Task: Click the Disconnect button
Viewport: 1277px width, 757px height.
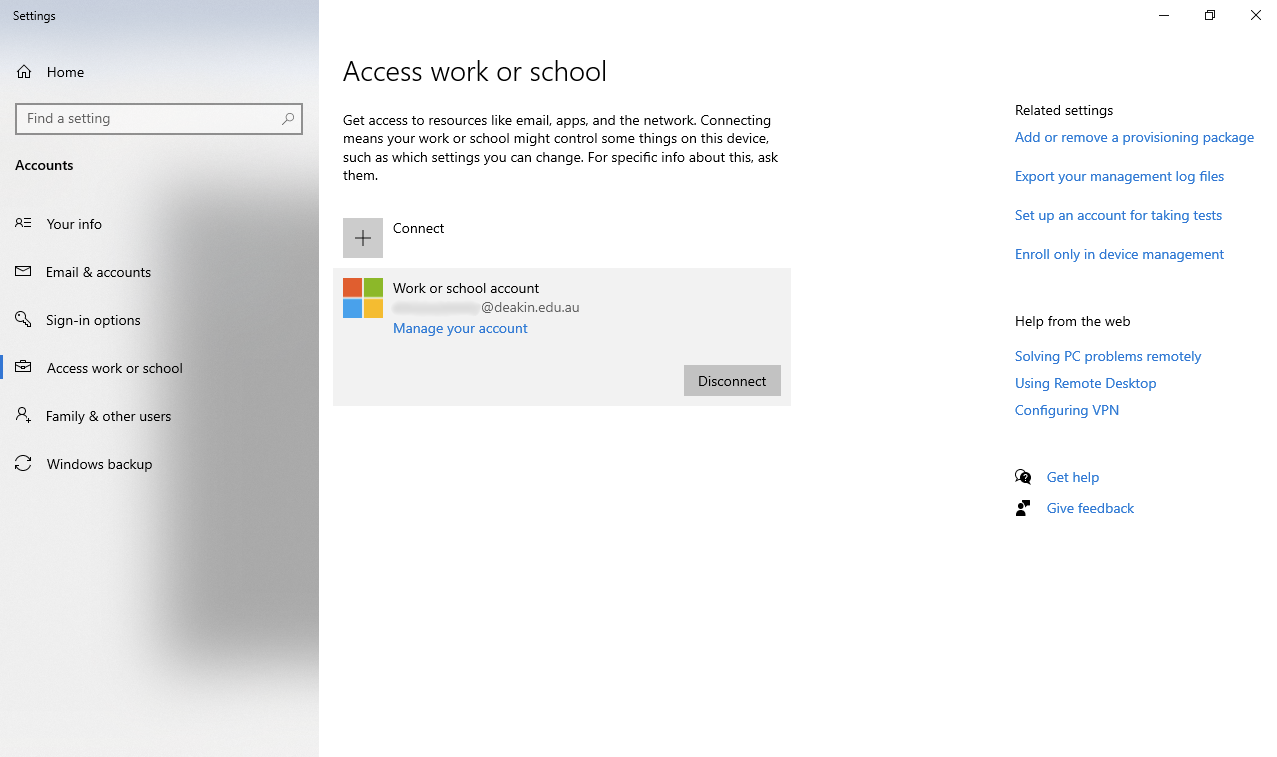Action: pos(731,380)
